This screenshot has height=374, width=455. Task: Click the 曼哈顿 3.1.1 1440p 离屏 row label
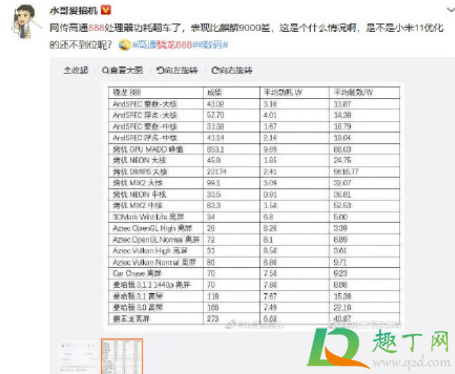point(151,285)
